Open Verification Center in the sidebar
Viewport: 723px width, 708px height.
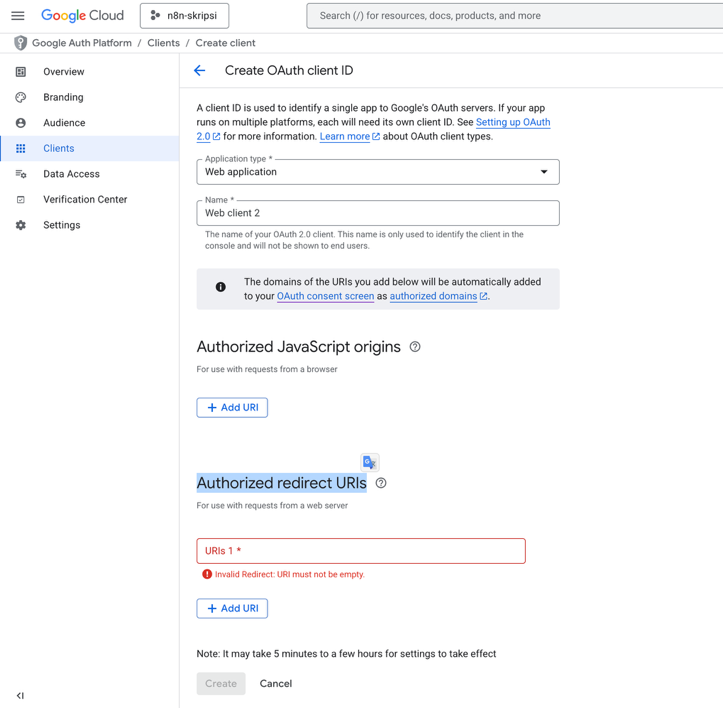85,199
